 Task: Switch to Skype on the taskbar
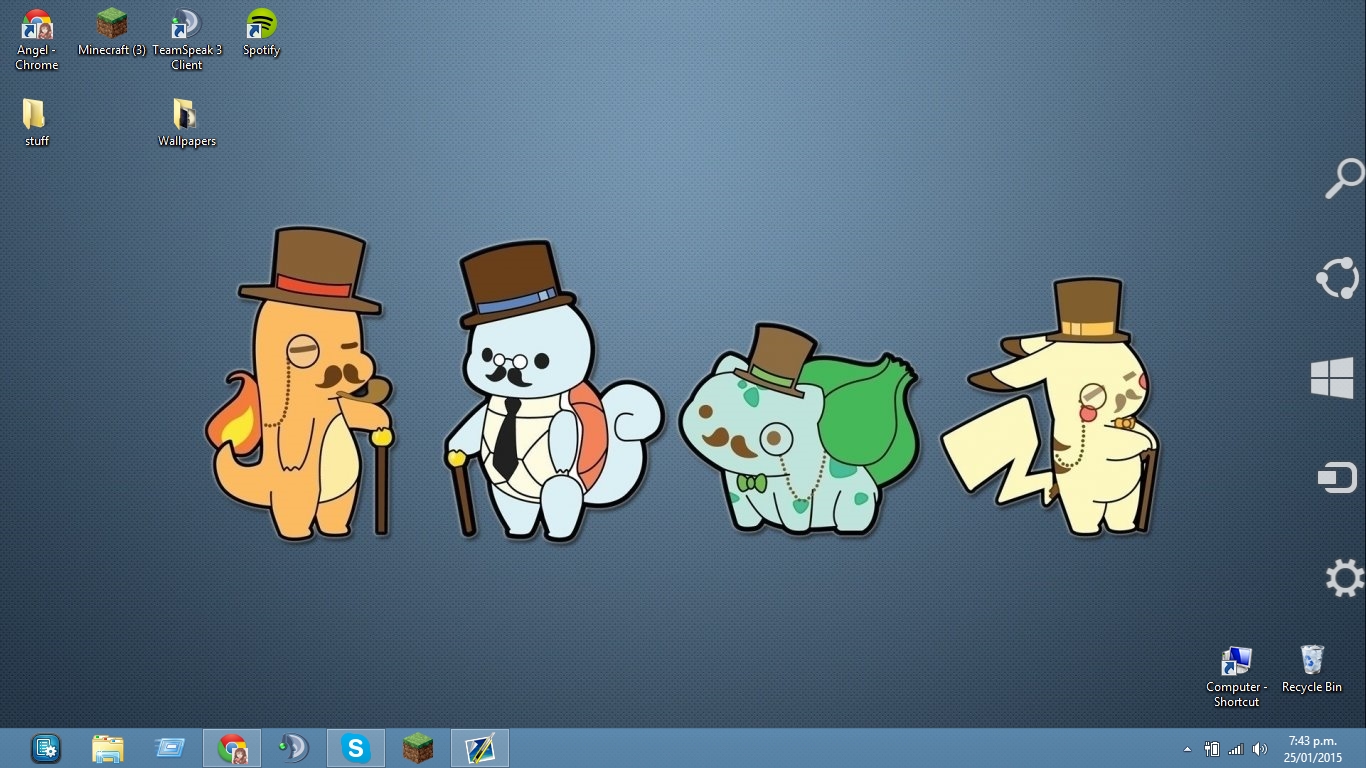click(356, 748)
